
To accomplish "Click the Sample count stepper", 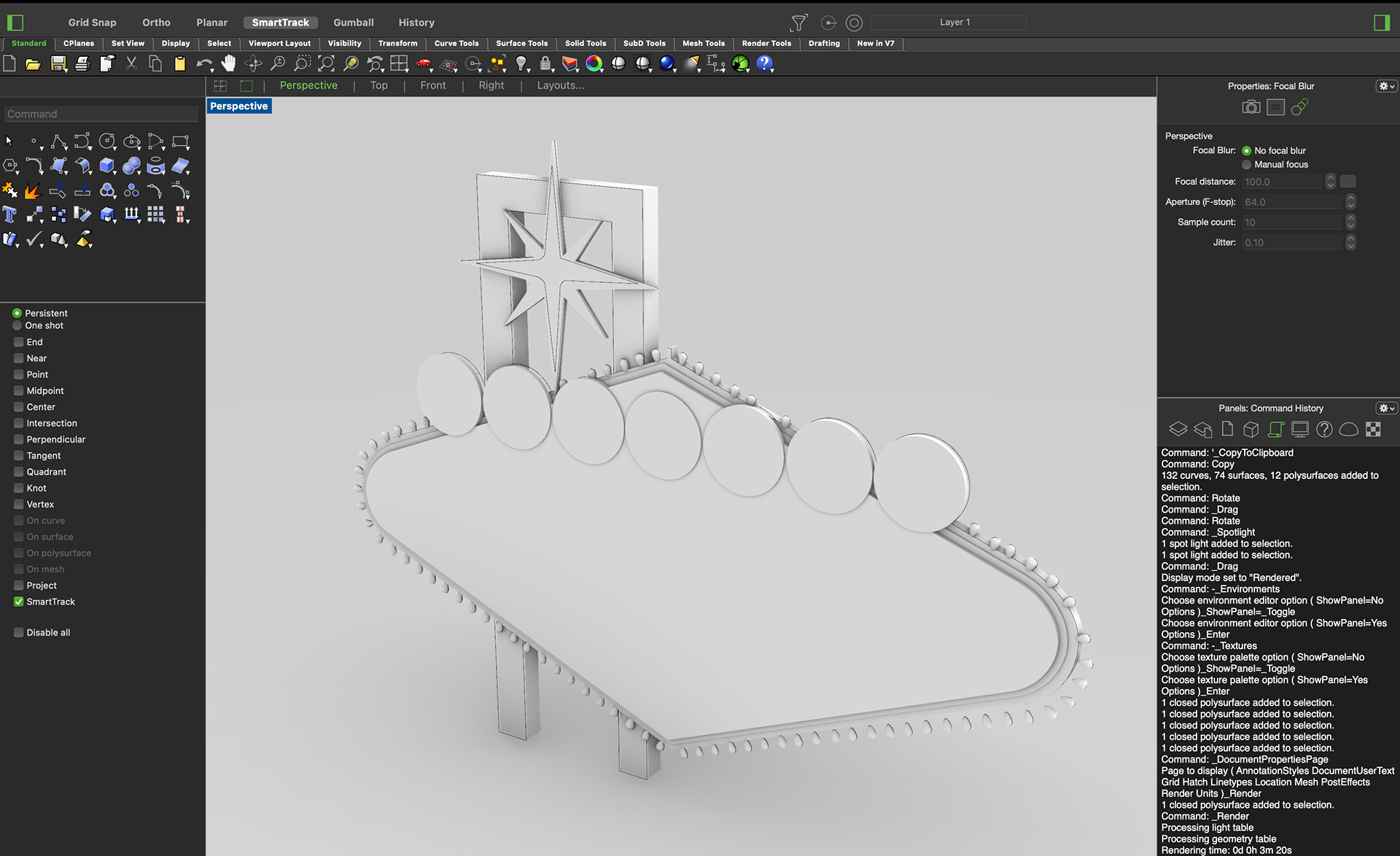I will [1350, 222].
